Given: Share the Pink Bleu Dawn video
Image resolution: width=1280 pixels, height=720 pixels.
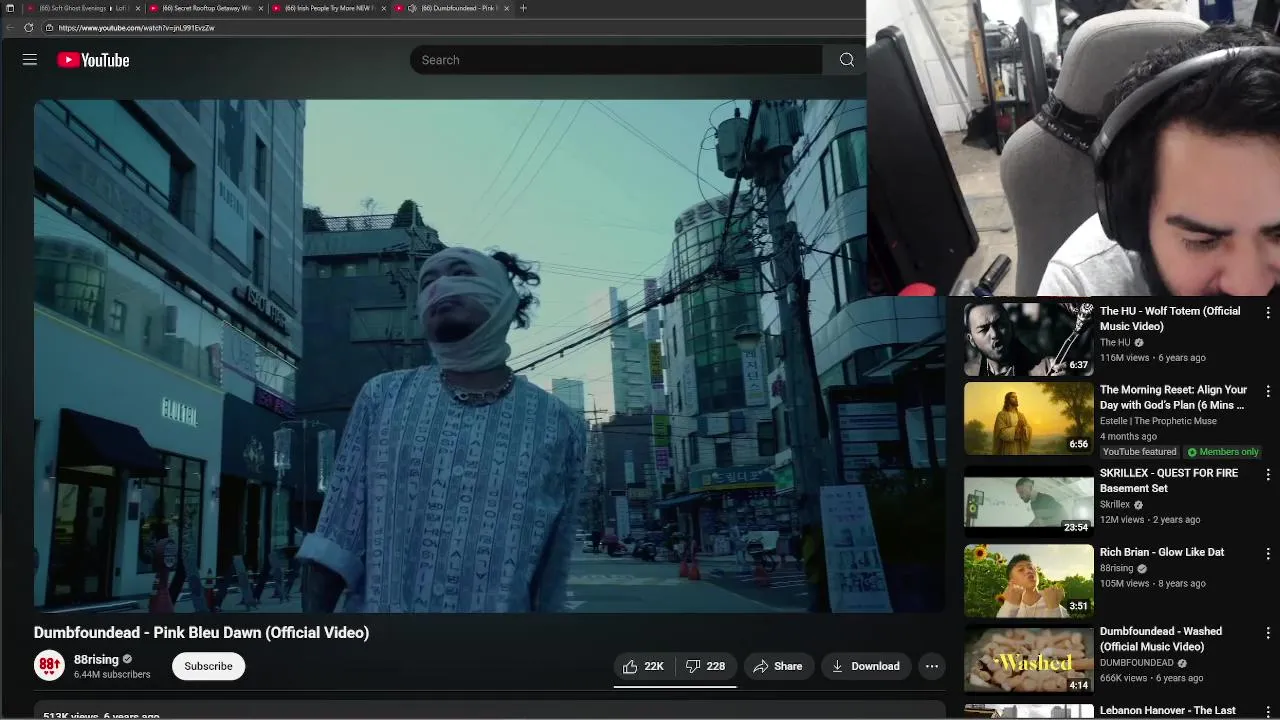Looking at the screenshot, I should click(778, 666).
